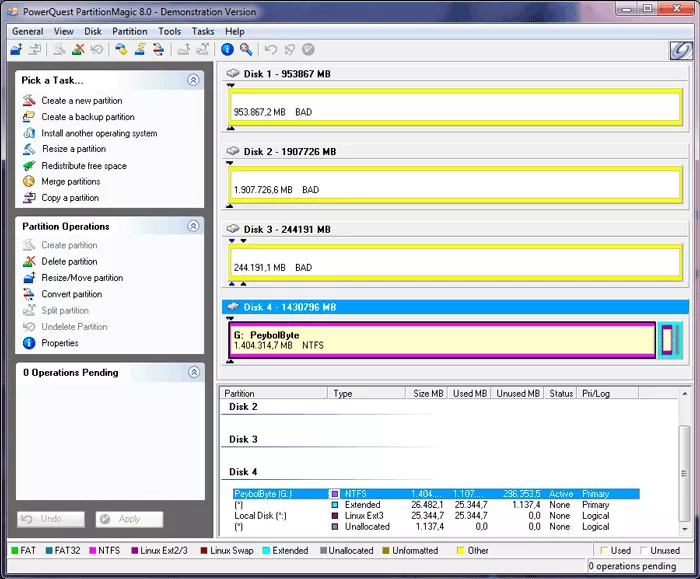The height and width of the screenshot is (579, 700).
Task: Click the grayed Discard changes toolbar icon
Action: [289, 50]
